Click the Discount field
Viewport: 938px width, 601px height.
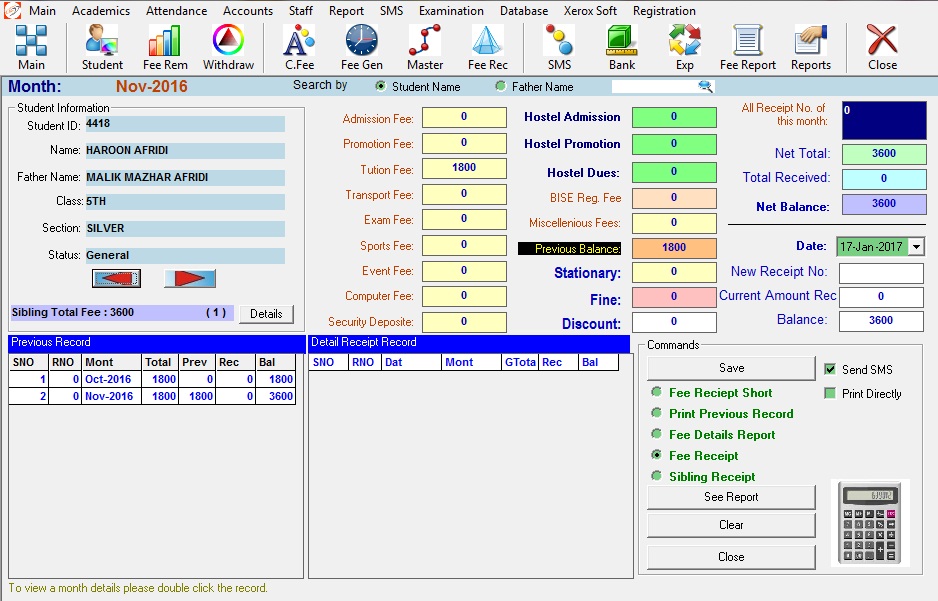click(x=674, y=322)
